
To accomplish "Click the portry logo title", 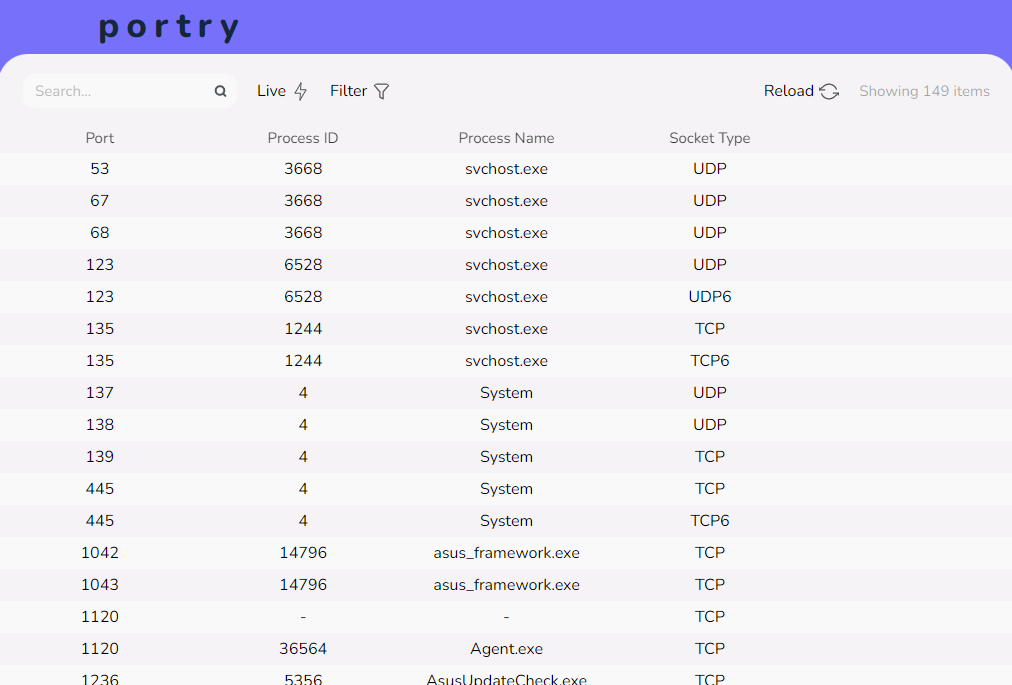I will [169, 27].
